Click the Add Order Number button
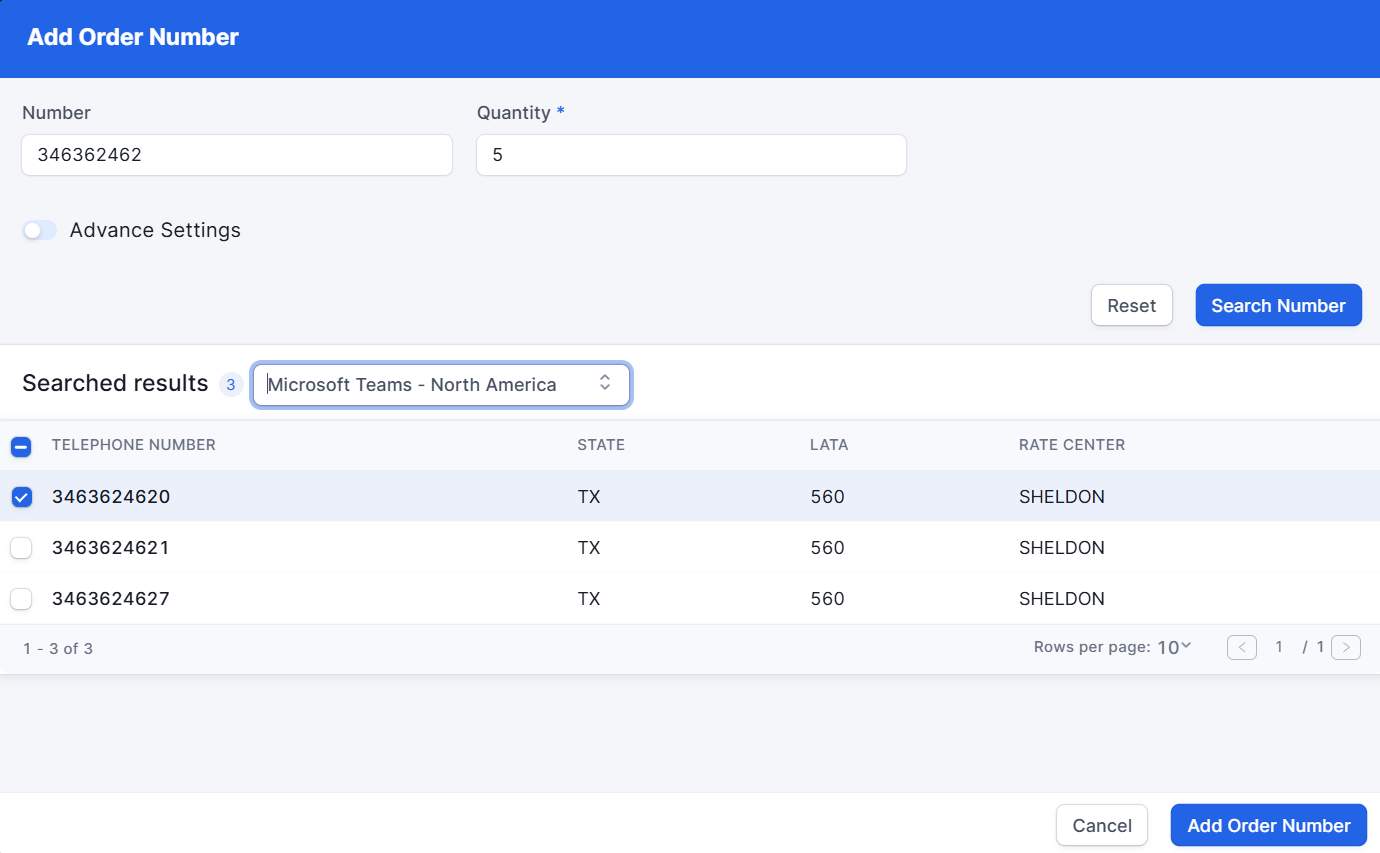The image size is (1380, 853). click(x=1268, y=825)
